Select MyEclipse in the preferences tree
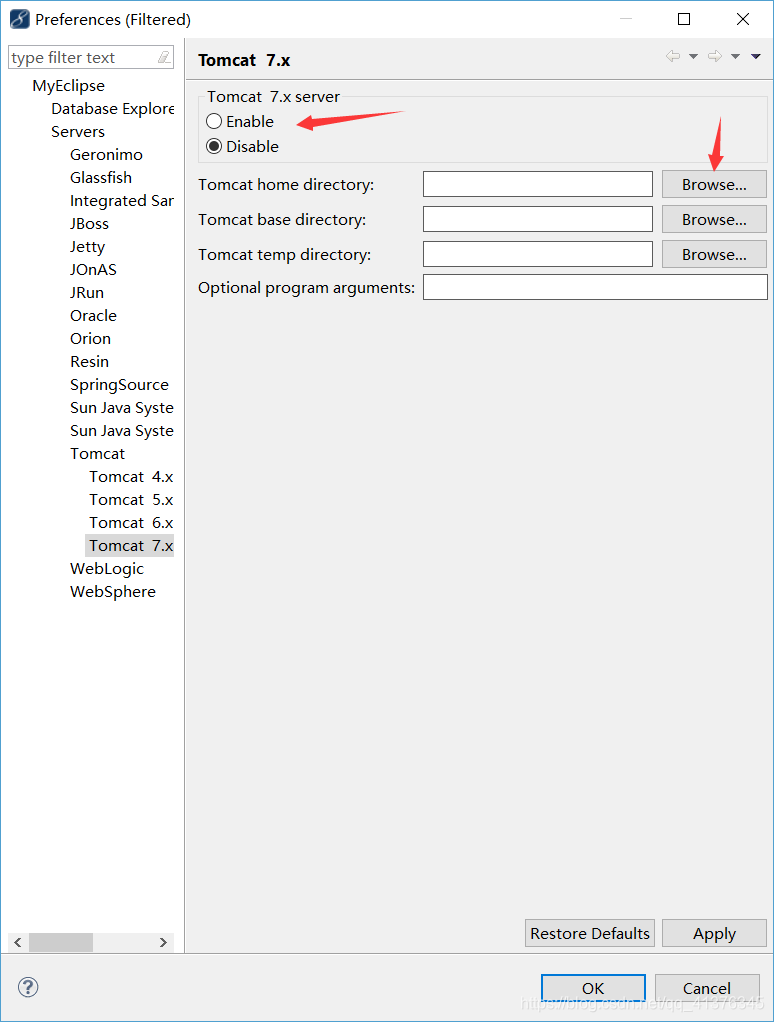The height and width of the screenshot is (1022, 774). [68, 85]
